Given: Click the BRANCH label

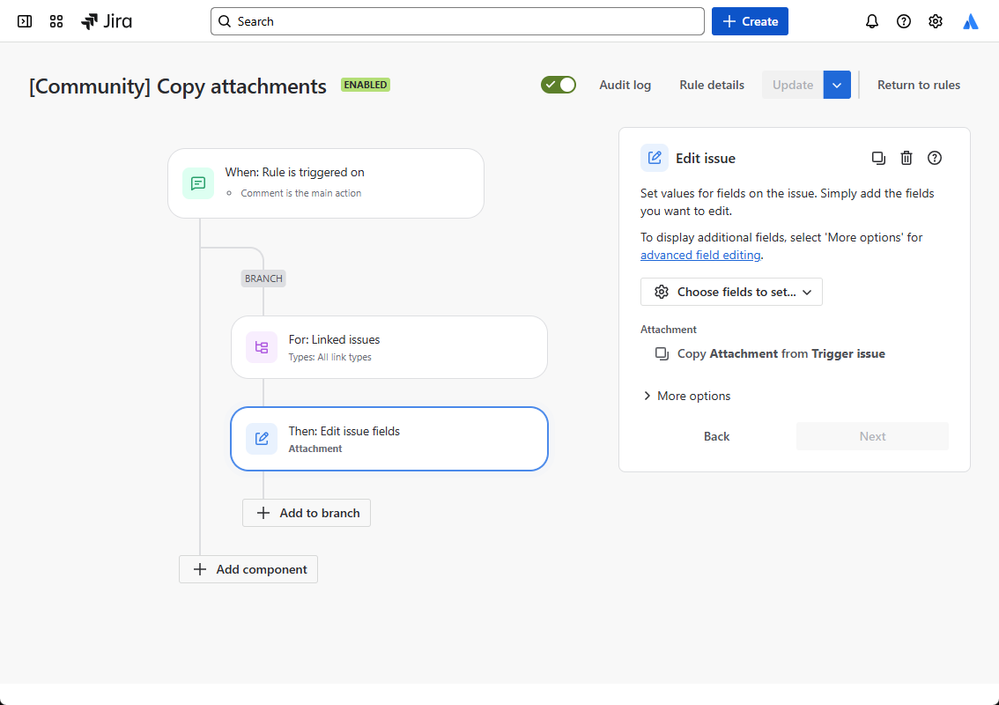Looking at the screenshot, I should (263, 278).
